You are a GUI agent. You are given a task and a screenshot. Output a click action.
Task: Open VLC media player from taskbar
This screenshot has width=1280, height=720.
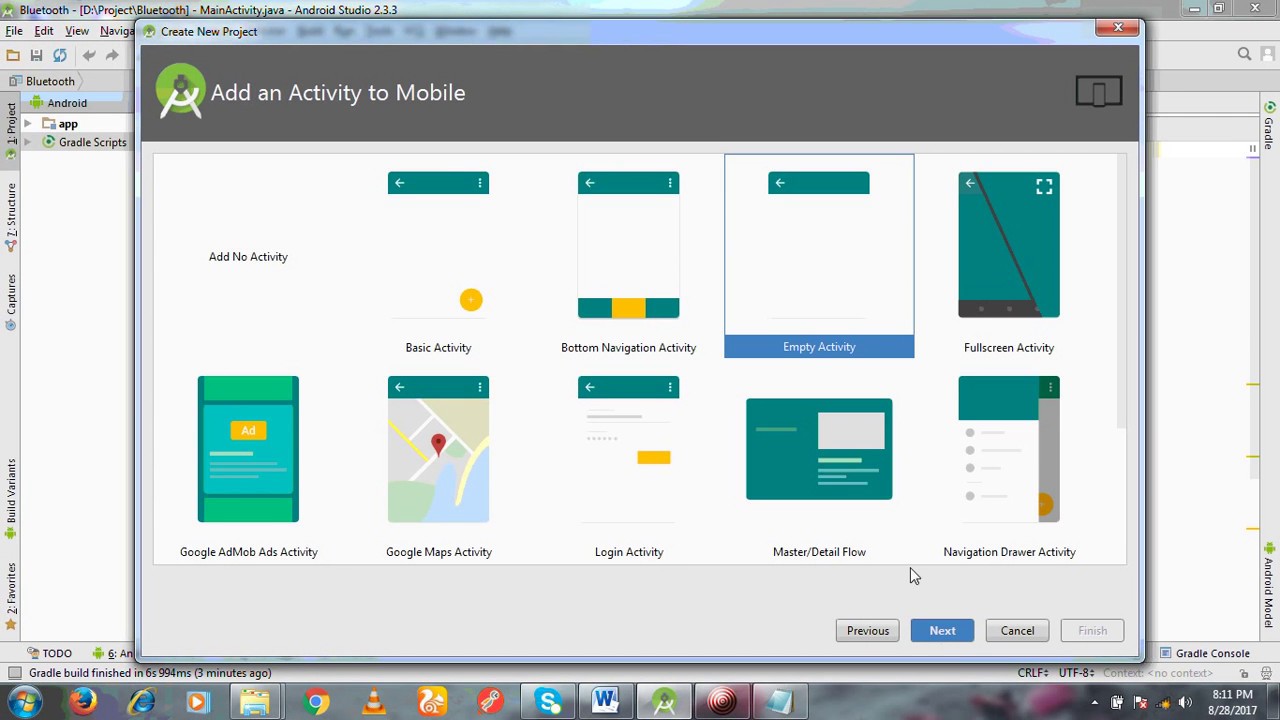pos(374,702)
